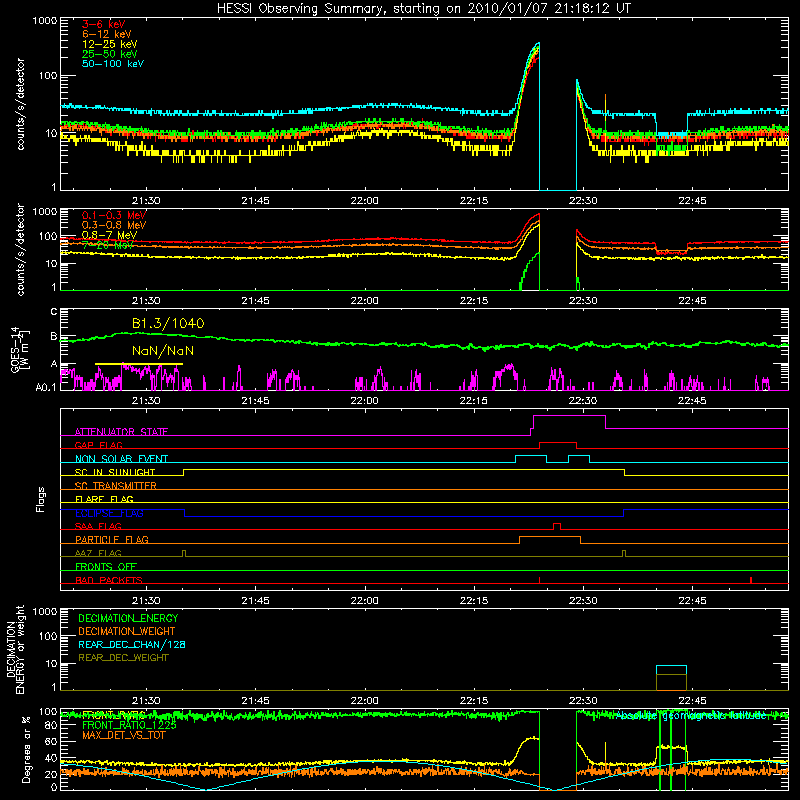Click the 21:30 tick label under the top panel

click(146, 201)
